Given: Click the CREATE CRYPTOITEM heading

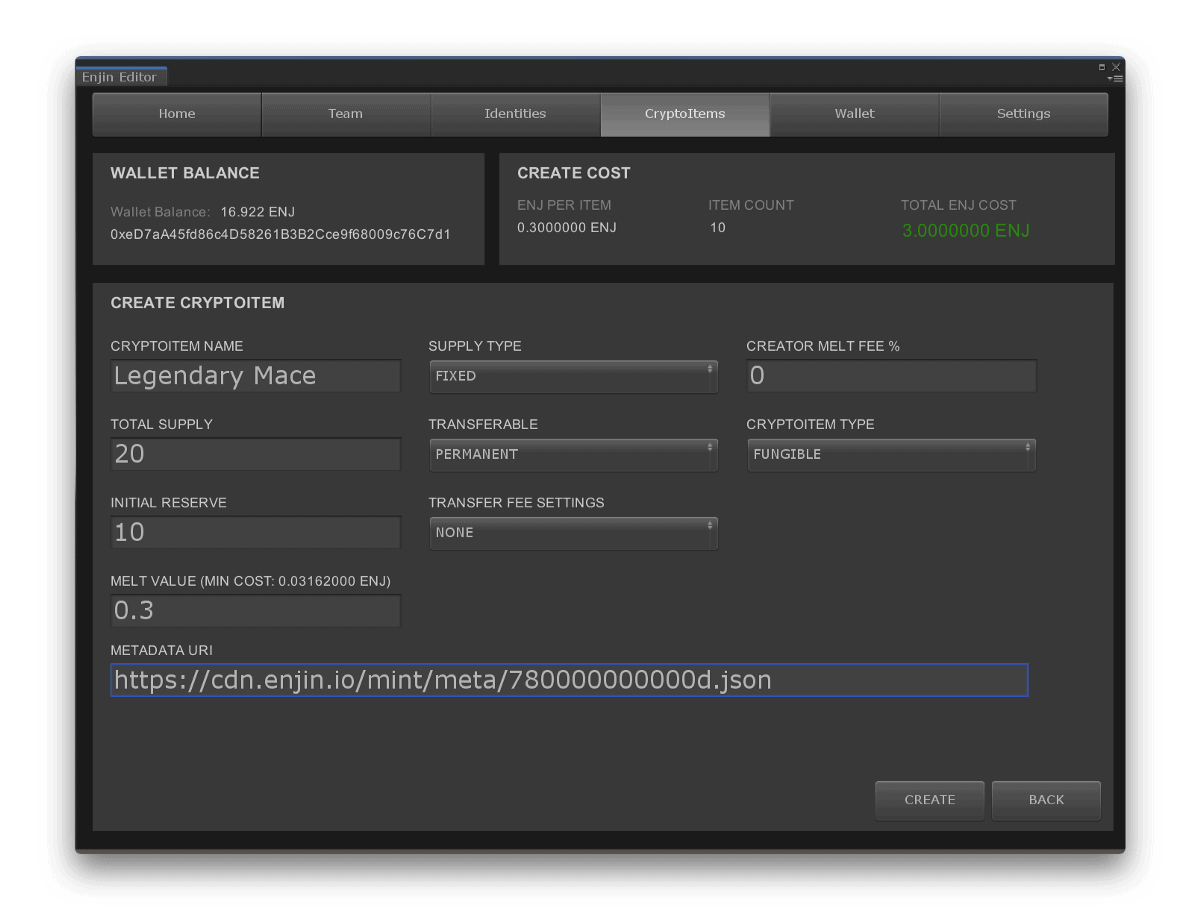Looking at the screenshot, I should [198, 303].
